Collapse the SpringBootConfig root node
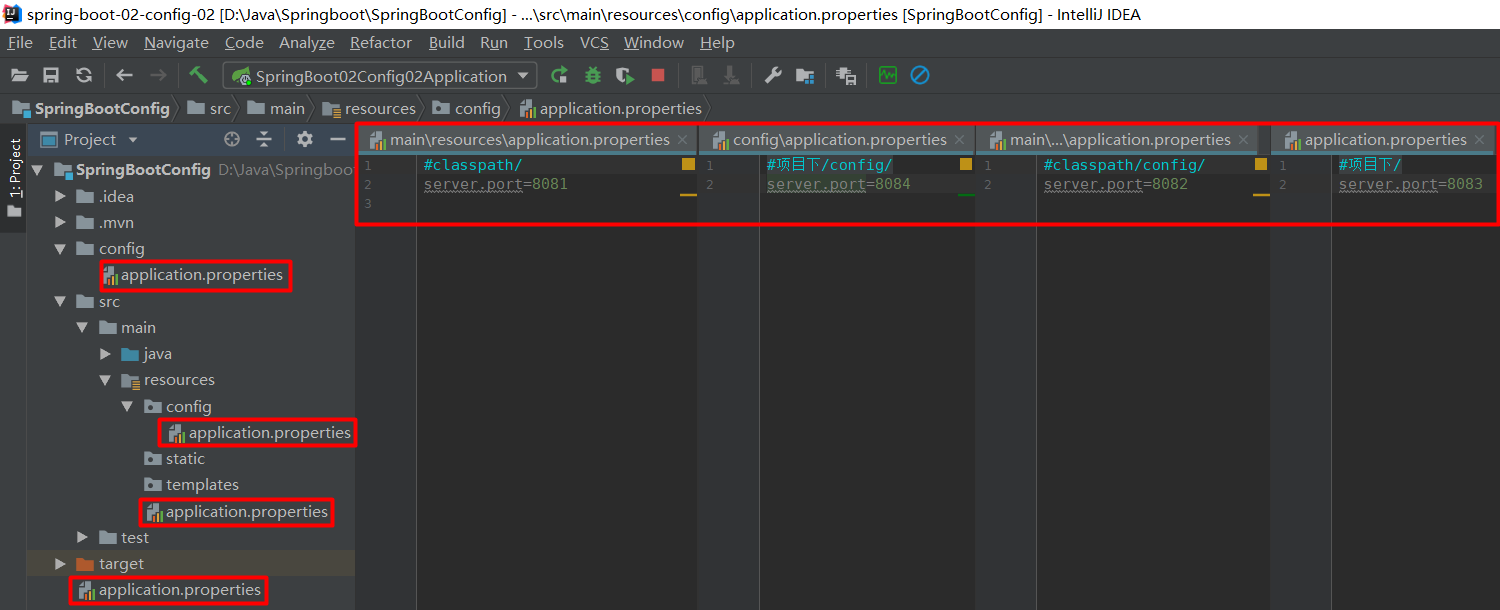 click(39, 170)
